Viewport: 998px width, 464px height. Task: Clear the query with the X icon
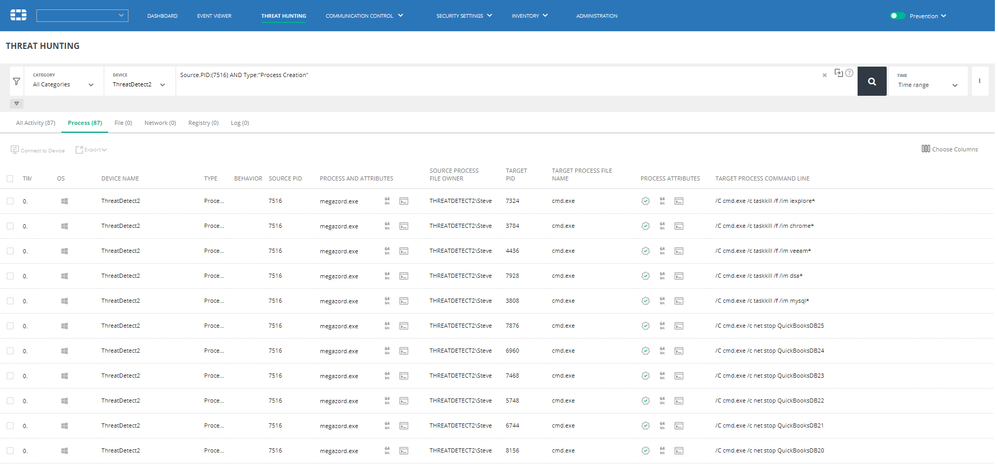click(825, 74)
